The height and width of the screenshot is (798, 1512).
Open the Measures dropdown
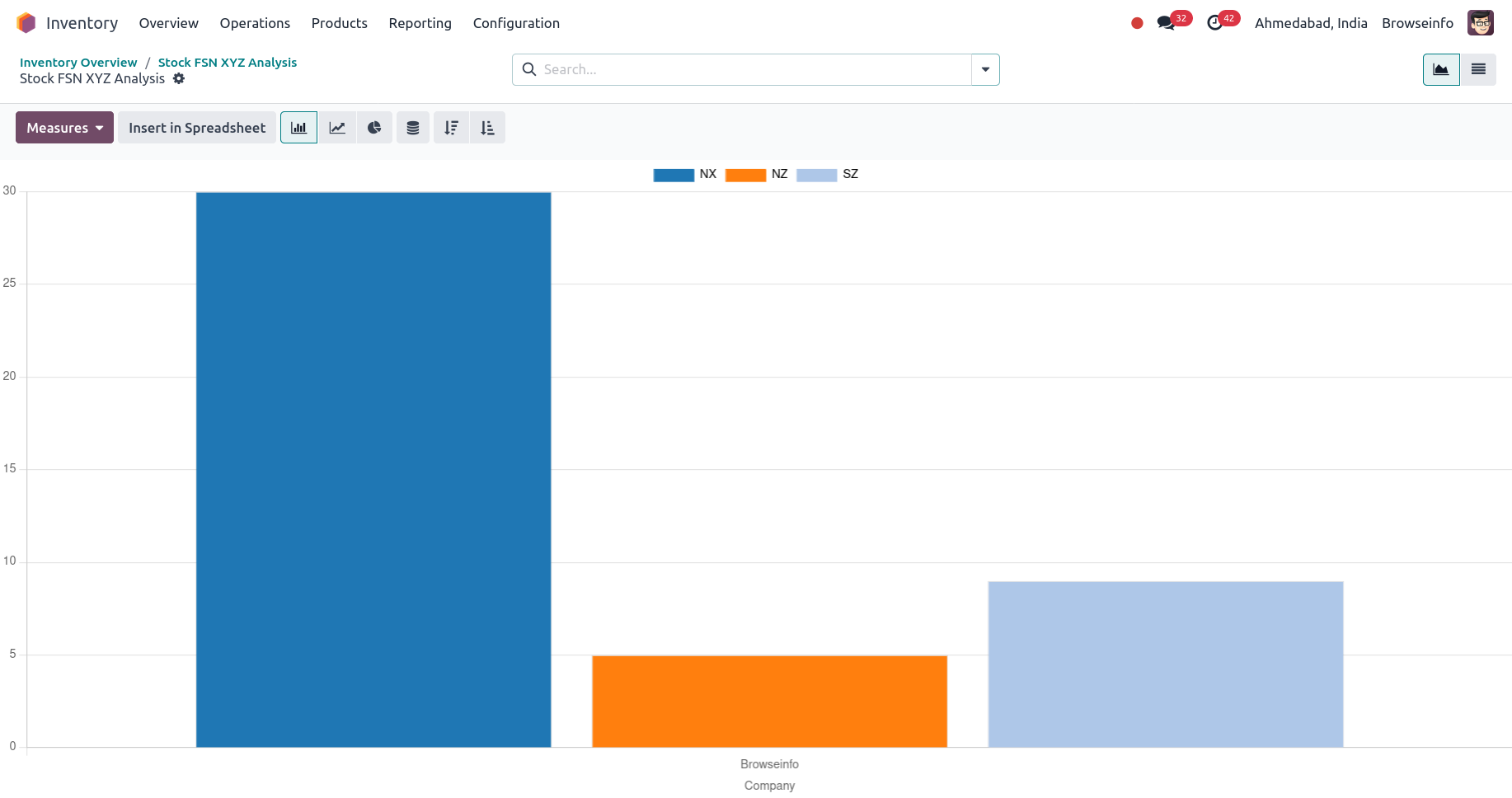pos(64,128)
